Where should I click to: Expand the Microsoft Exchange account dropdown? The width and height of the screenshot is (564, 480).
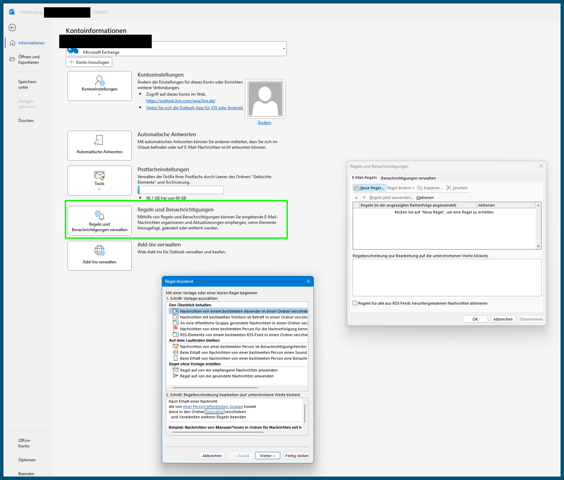tap(284, 49)
